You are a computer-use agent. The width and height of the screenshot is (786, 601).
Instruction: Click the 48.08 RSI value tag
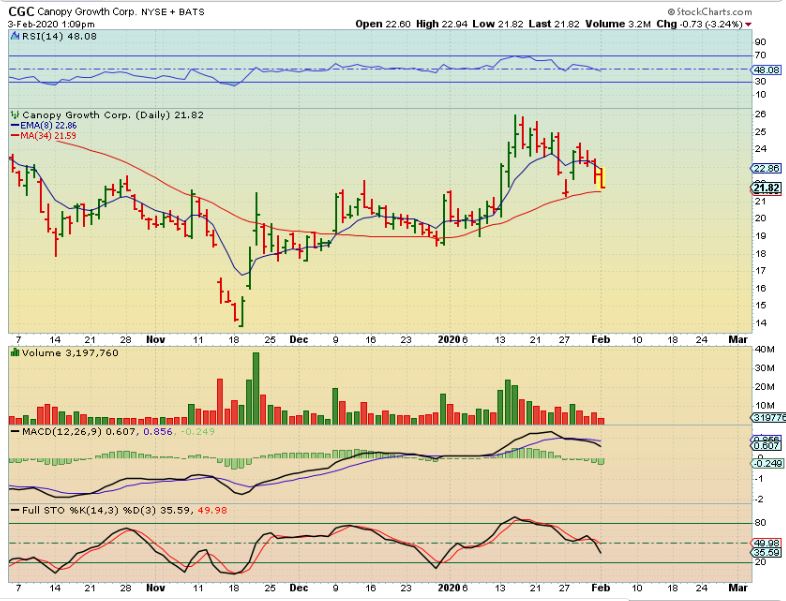click(x=765, y=70)
